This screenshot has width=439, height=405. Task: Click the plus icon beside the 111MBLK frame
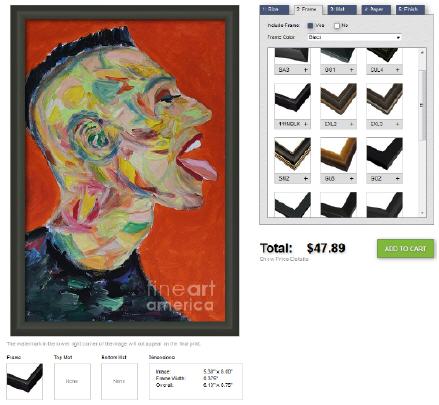click(306, 124)
